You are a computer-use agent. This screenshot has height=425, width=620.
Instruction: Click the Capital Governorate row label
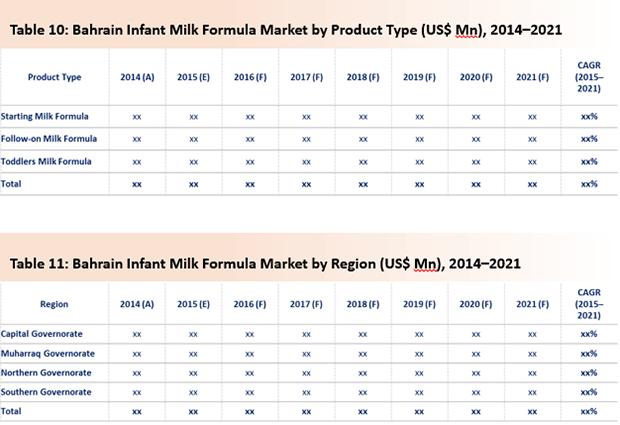[42, 334]
